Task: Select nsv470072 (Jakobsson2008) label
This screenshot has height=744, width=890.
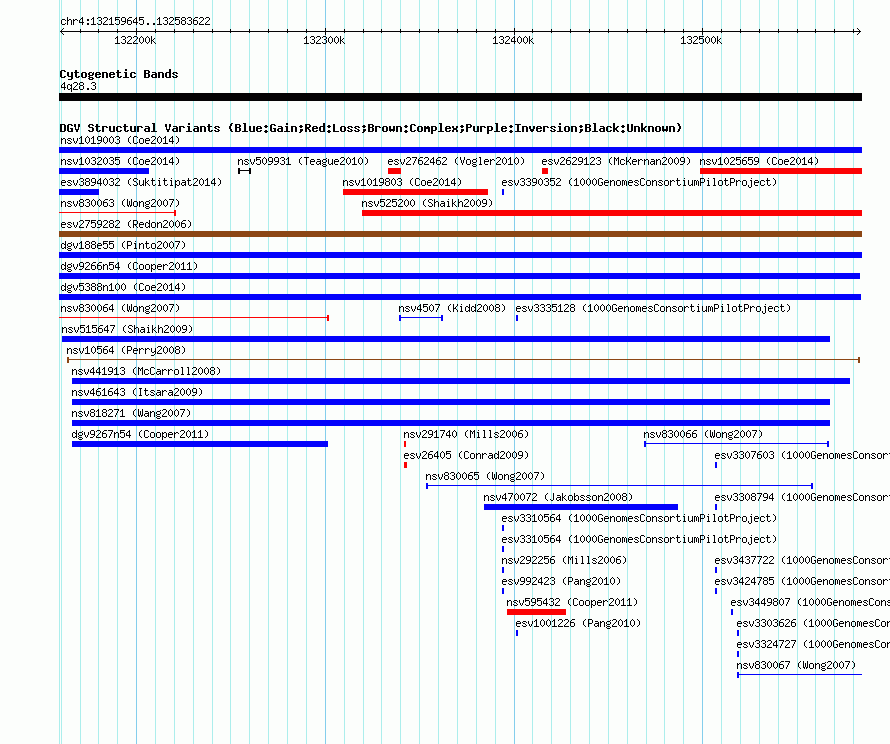Action: pos(558,497)
